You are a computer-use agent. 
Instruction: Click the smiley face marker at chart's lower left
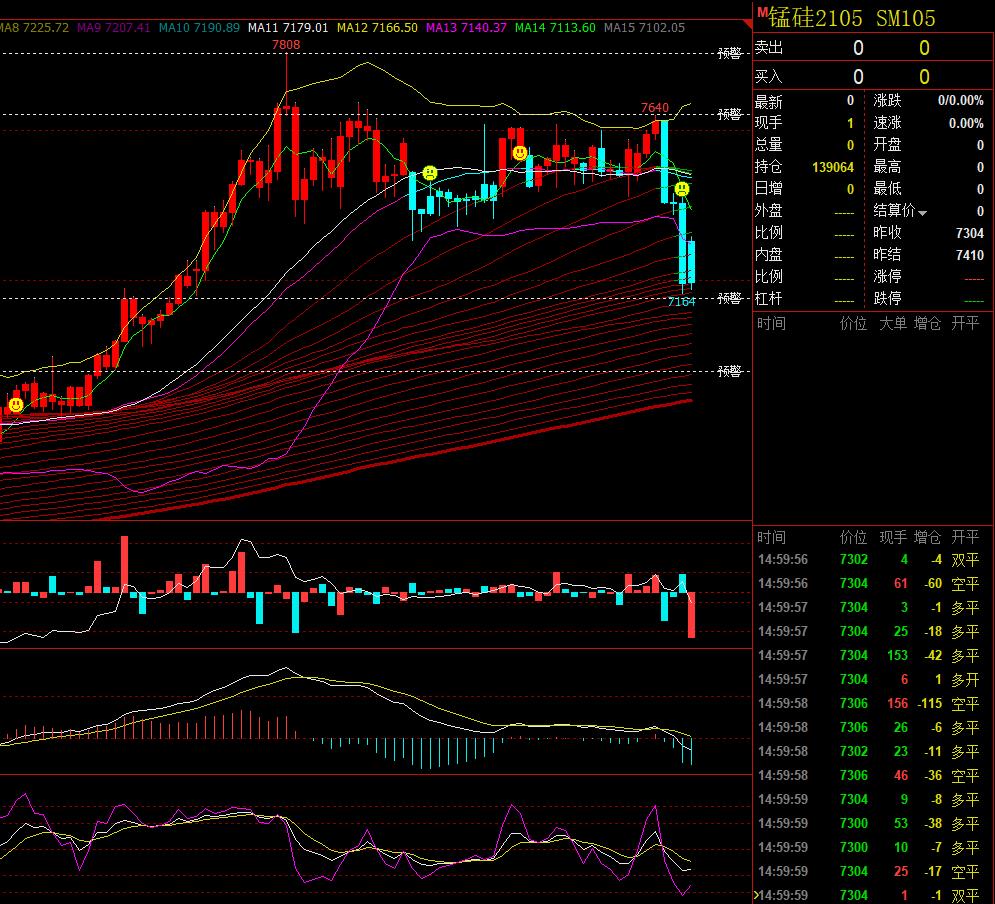point(16,404)
